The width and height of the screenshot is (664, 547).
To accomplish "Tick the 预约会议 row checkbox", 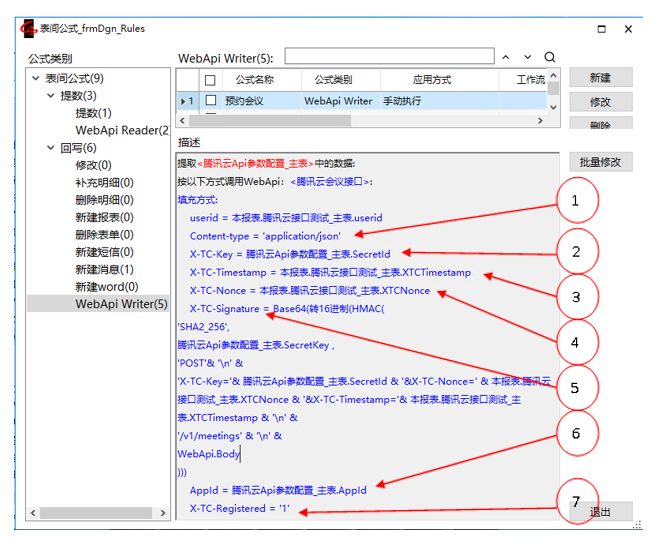I will (x=210, y=101).
